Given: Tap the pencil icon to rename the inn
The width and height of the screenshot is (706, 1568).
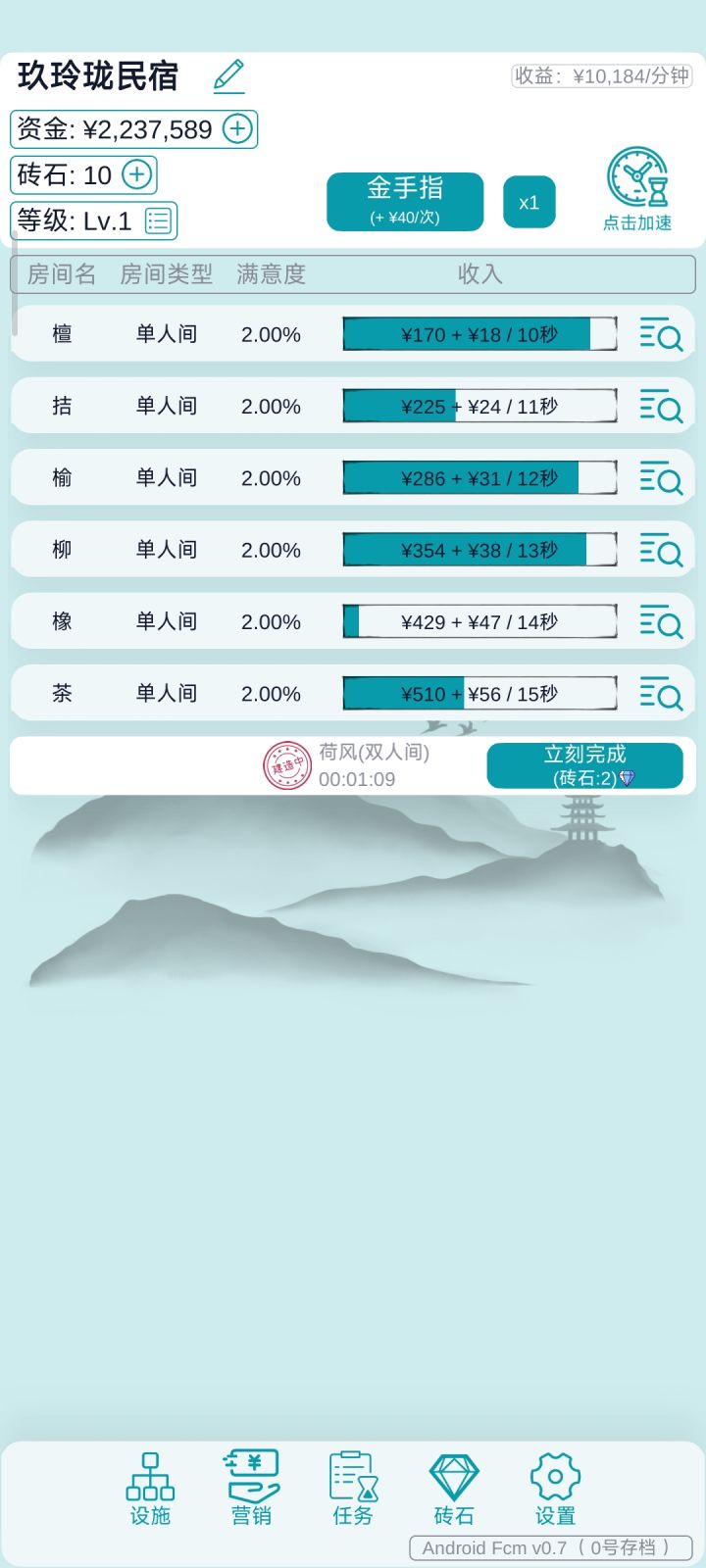Looking at the screenshot, I should (x=228, y=75).
